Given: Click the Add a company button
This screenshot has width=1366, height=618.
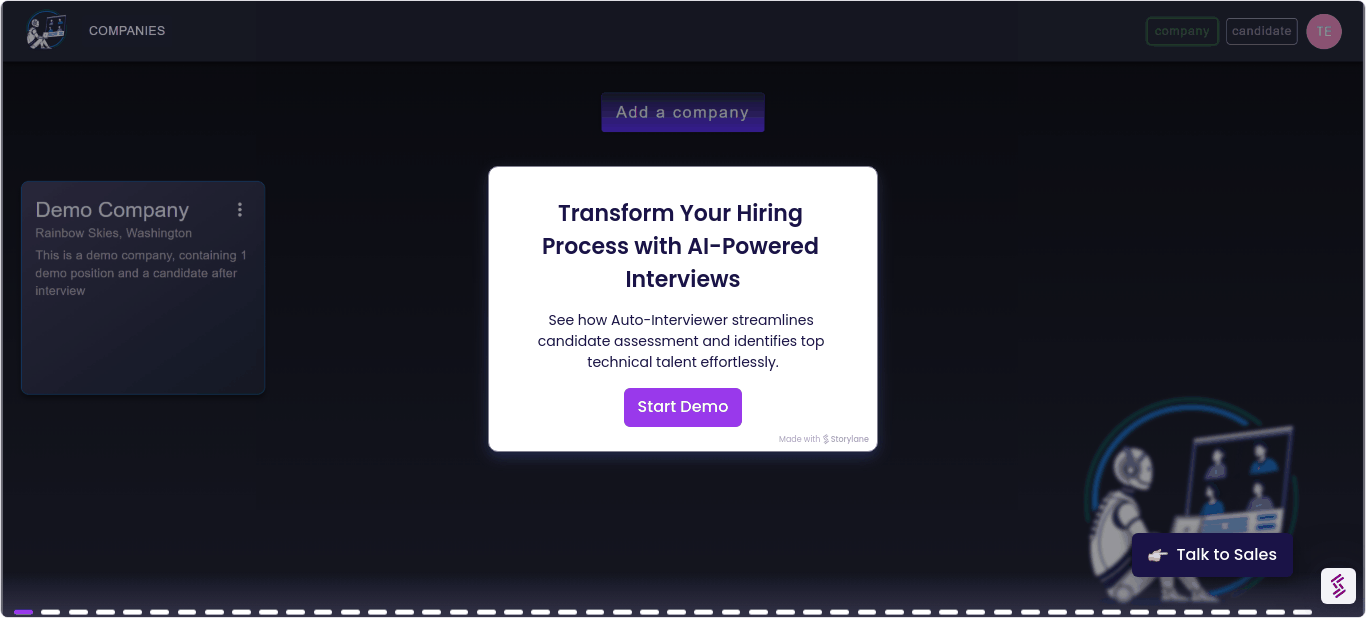Looking at the screenshot, I should [683, 112].
